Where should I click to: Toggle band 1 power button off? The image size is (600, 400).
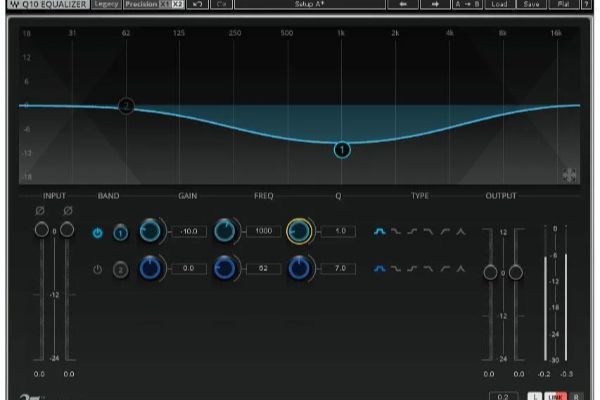coord(98,233)
